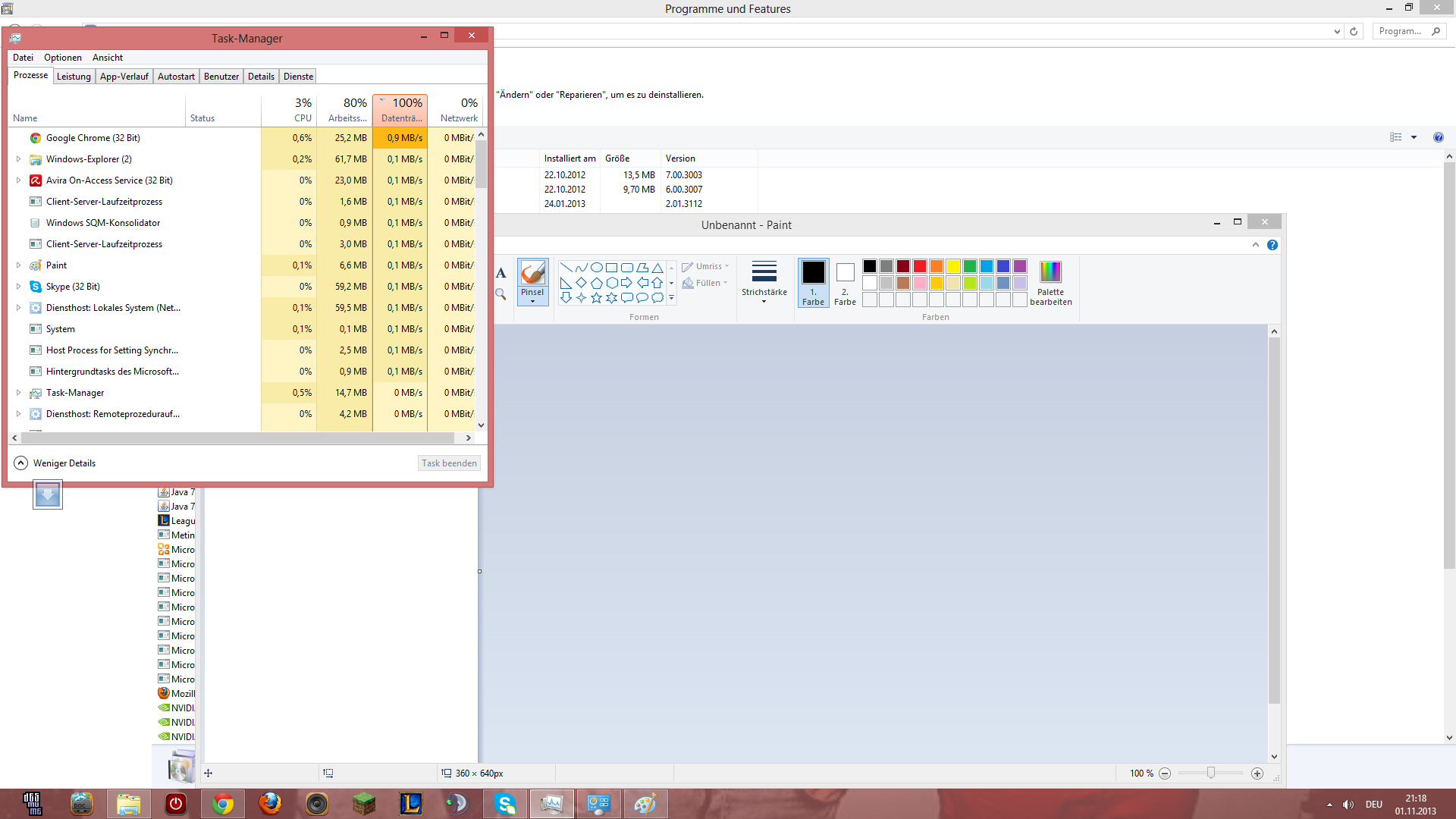Open the Strichstärke line width dropdown
Screen dimensions: 1456x819
[764, 283]
